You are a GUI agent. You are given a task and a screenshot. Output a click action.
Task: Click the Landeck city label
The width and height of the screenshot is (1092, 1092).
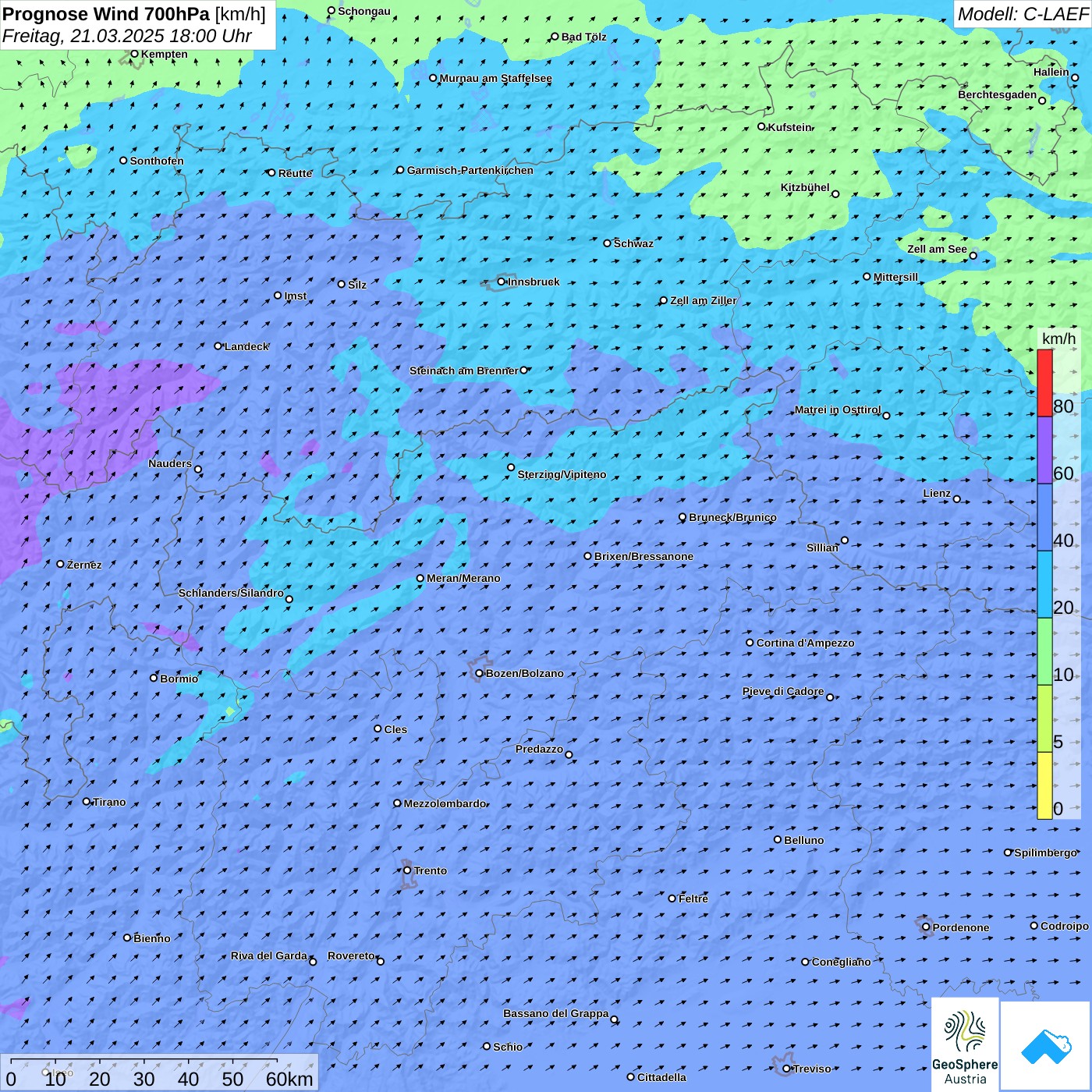246,346
